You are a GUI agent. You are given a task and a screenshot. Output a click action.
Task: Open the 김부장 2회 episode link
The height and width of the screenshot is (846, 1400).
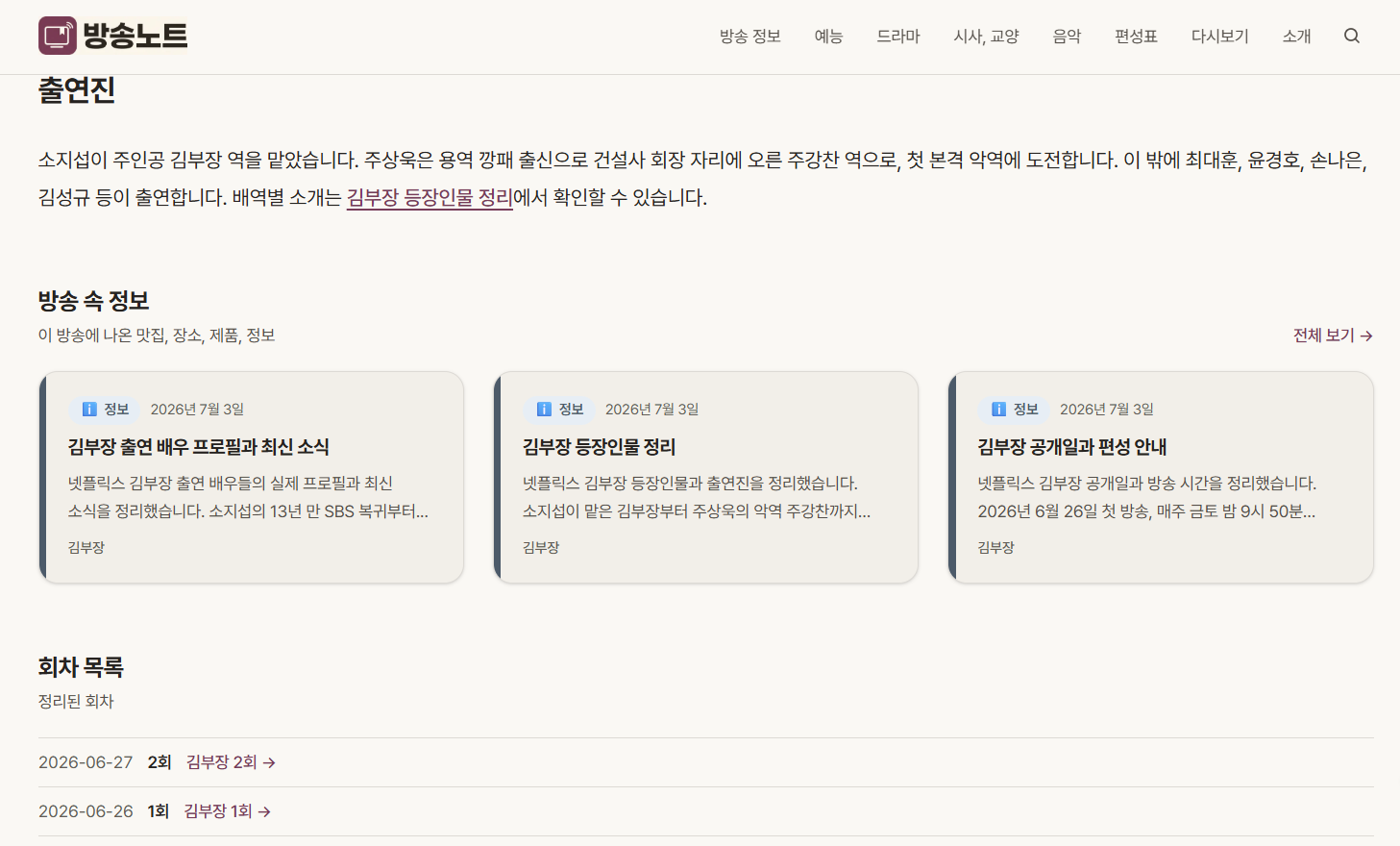(231, 762)
